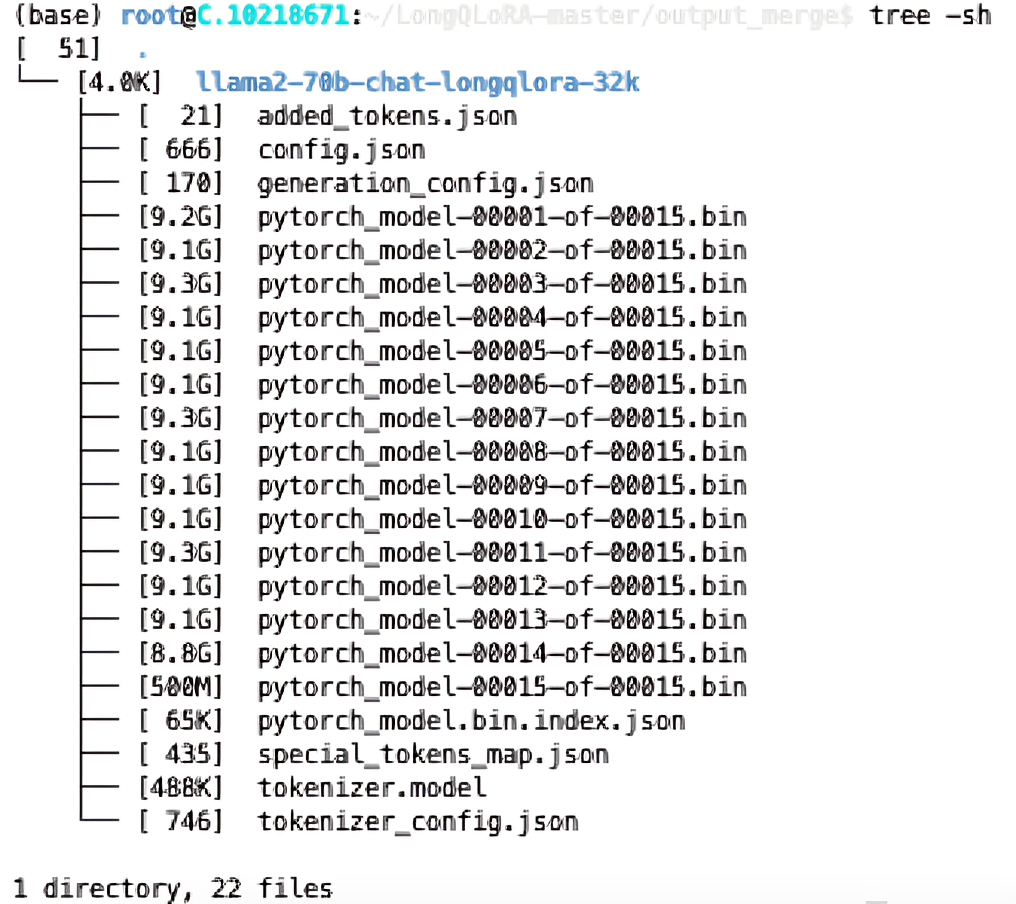Image resolution: width=1016 pixels, height=904 pixels.
Task: Click pytorch_model-00009-of-00015.bin
Action: point(502,486)
